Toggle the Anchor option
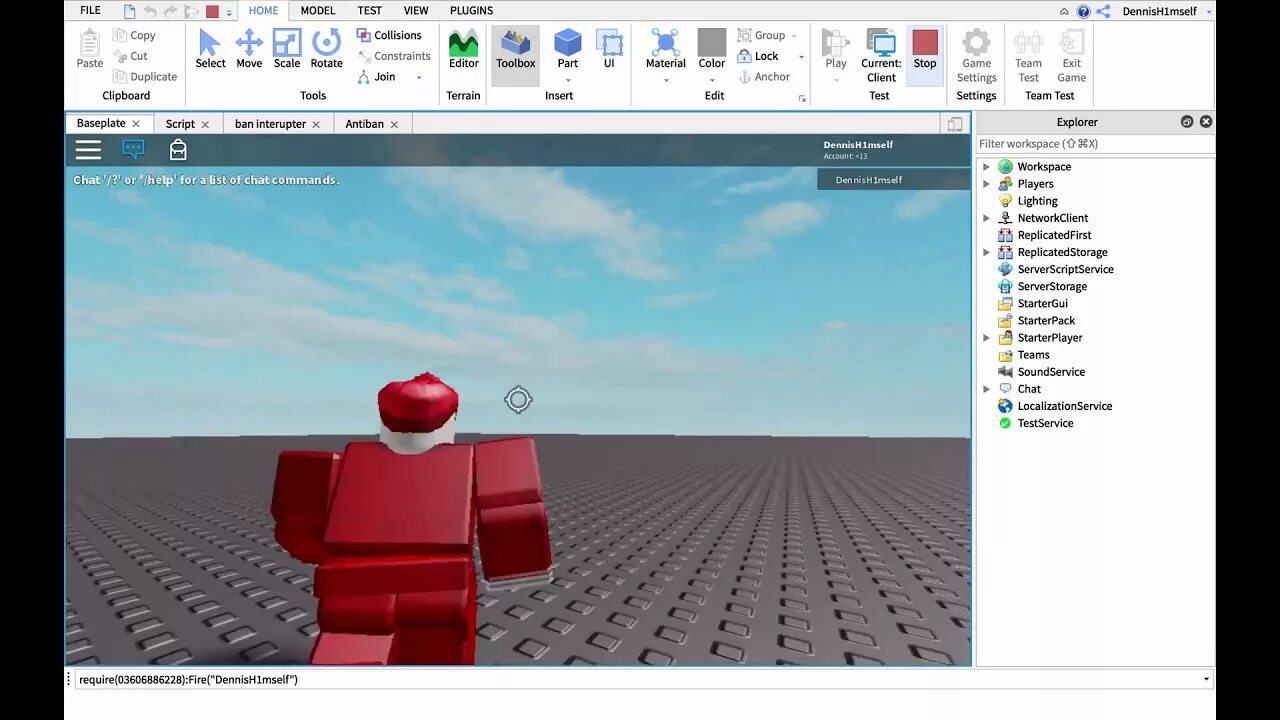This screenshot has height=720, width=1280. coord(764,77)
